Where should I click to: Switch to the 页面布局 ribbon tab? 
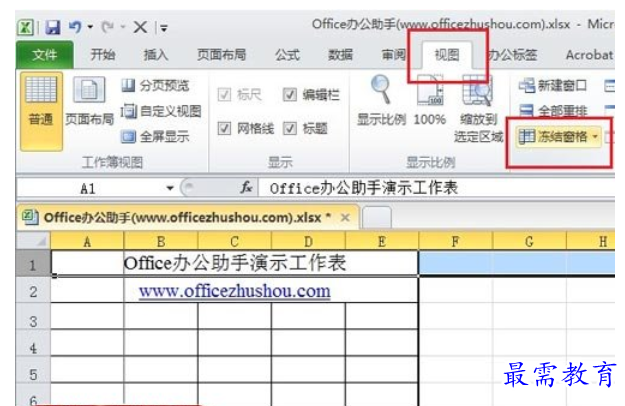pos(222,55)
